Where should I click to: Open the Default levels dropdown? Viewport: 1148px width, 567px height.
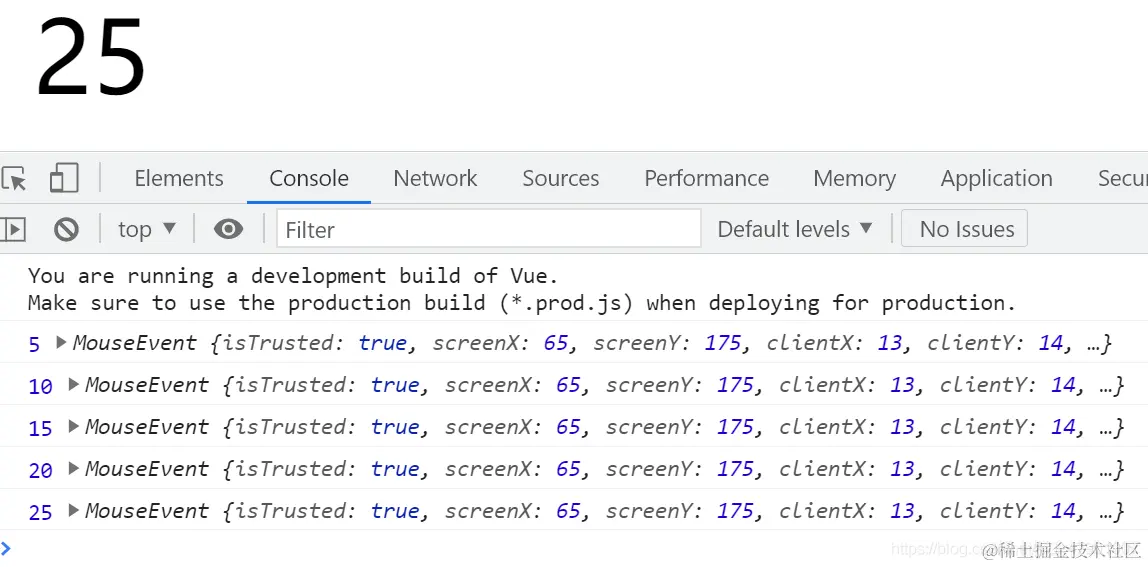click(795, 229)
